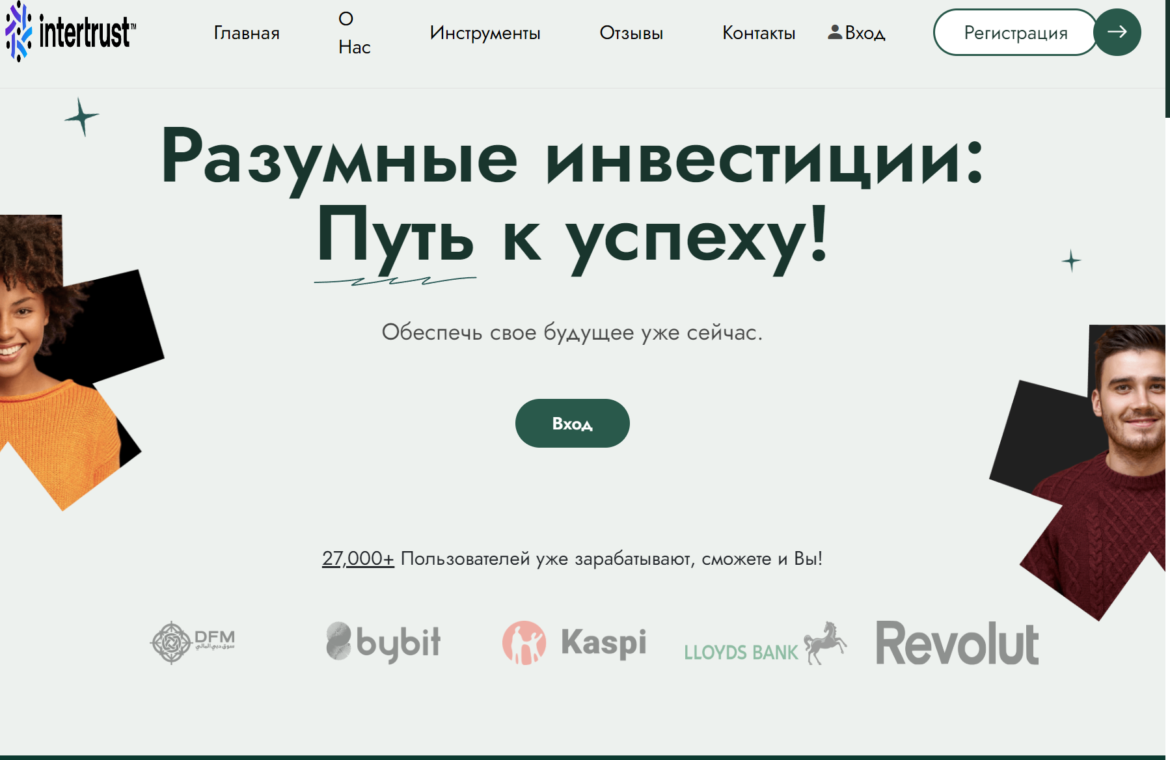The image size is (1170, 760).
Task: Click the Вход link in the header
Action: coord(864,33)
